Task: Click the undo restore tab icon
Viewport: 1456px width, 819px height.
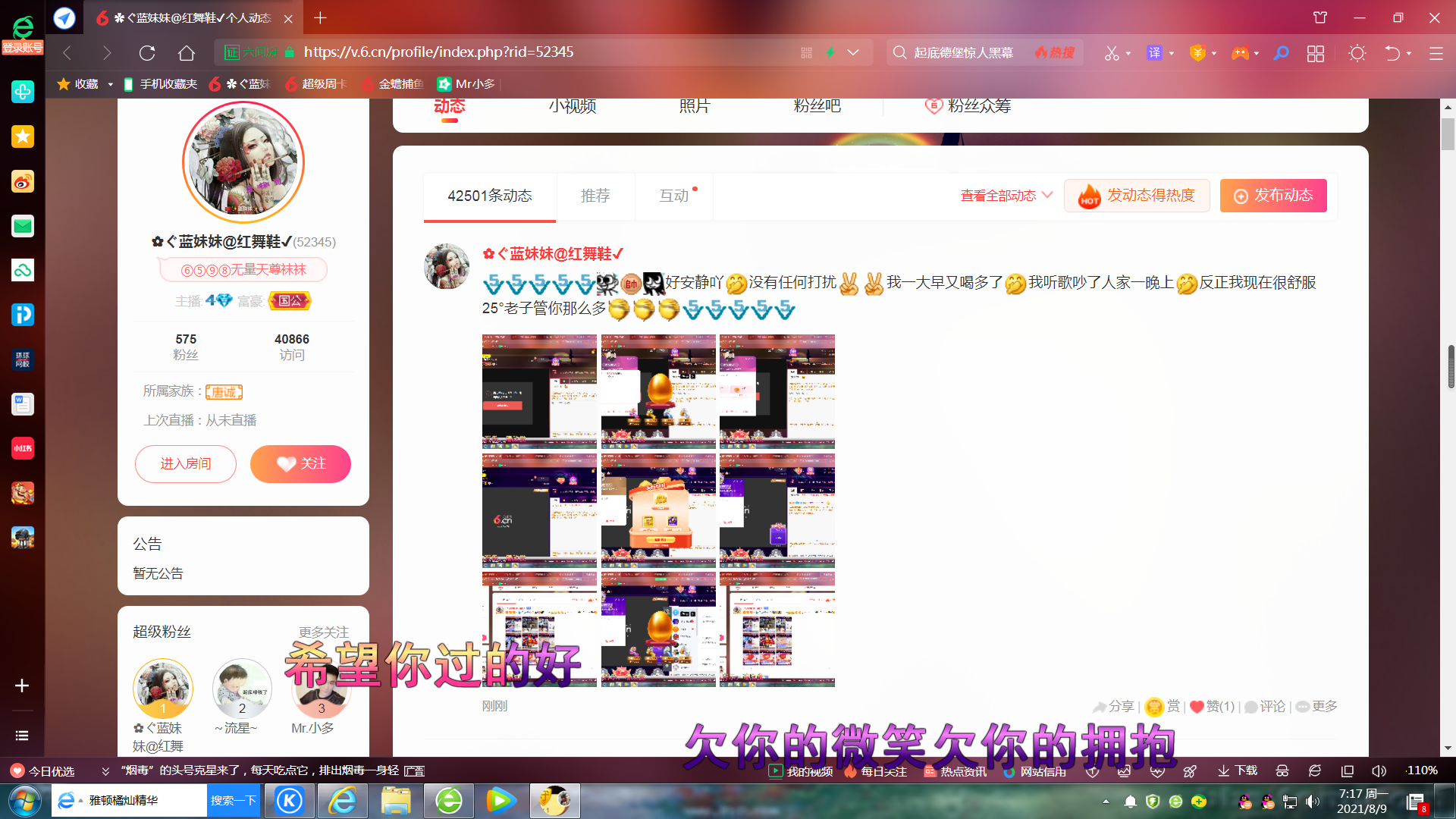Action: [x=1392, y=52]
